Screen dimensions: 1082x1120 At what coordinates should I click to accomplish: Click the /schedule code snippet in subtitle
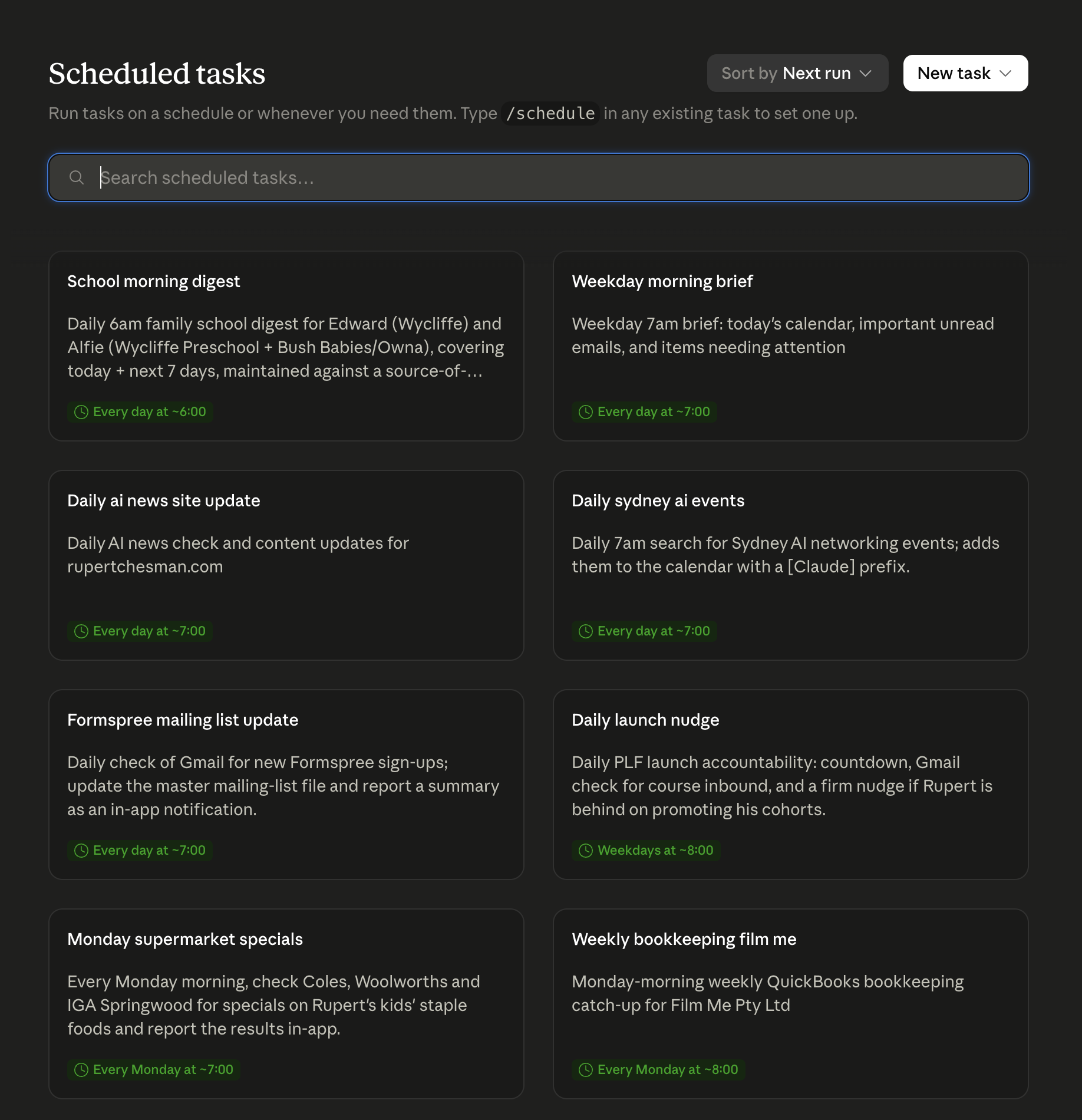pos(550,113)
